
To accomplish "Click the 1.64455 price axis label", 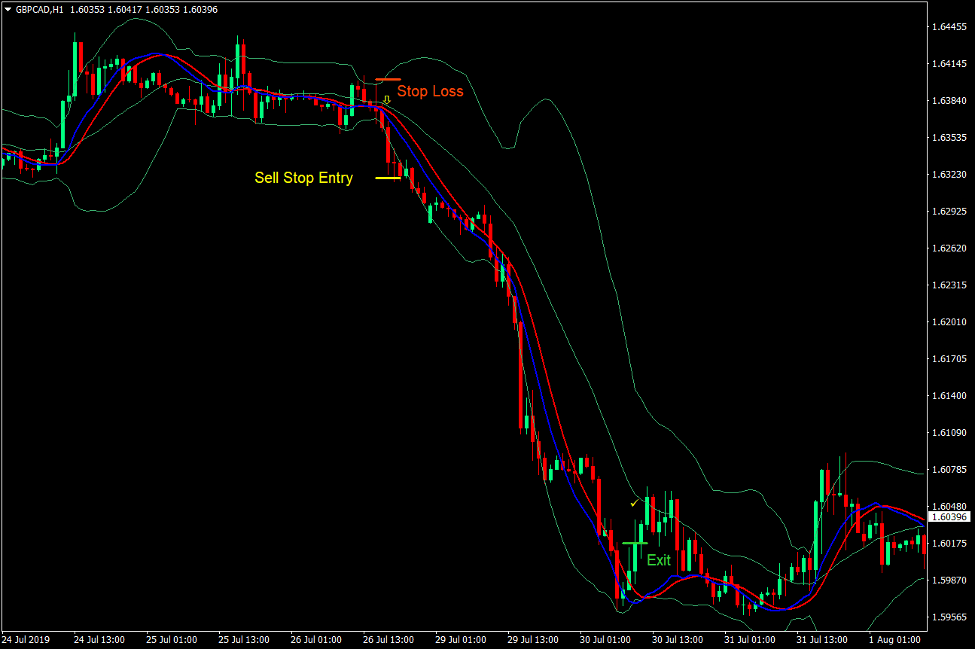I will pyautogui.click(x=948, y=27).
